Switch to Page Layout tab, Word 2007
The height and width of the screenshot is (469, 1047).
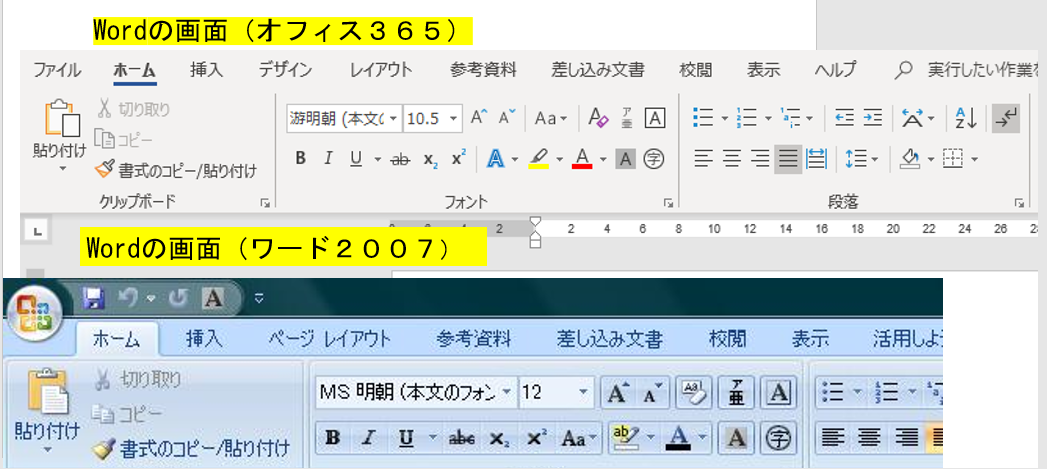(x=329, y=339)
